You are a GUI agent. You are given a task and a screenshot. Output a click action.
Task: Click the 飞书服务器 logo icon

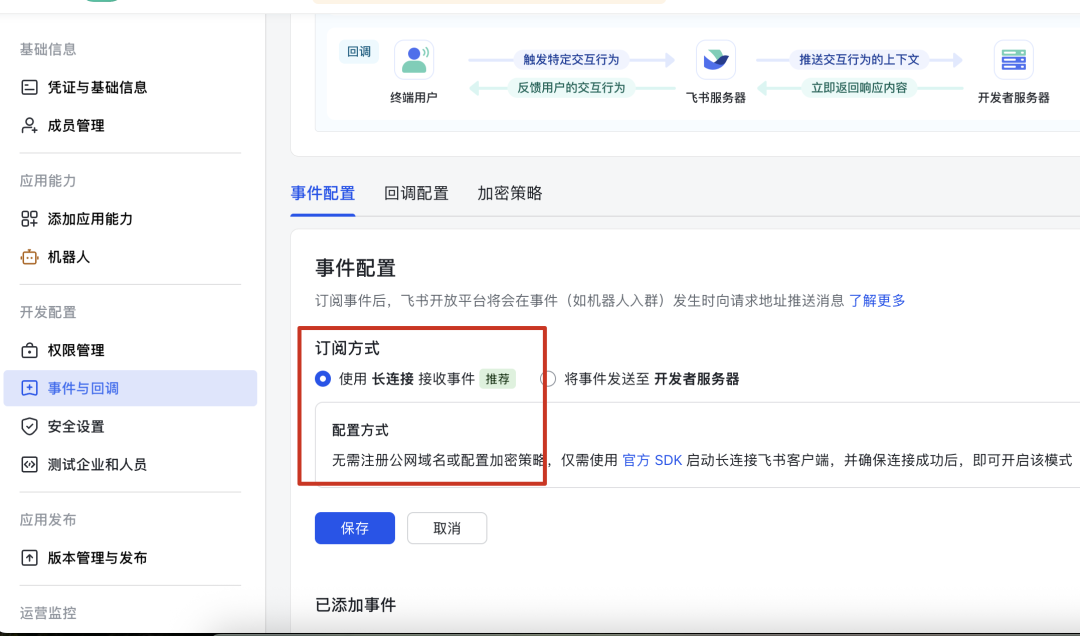tap(715, 60)
